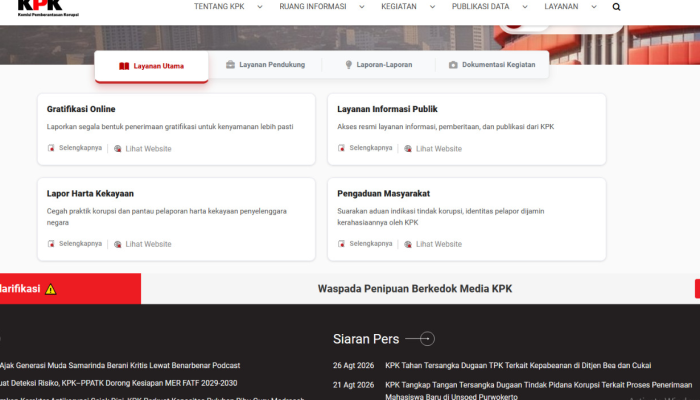
Task: Click globe icon in Lapor Harta Kekayaan card
Action: pyautogui.click(x=117, y=244)
